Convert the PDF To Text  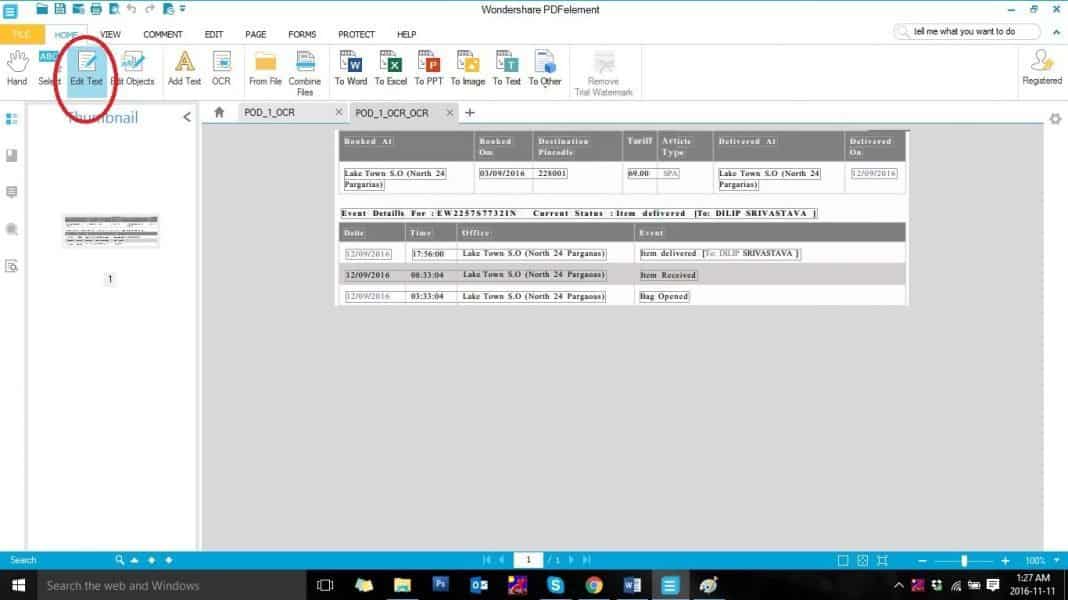506,67
